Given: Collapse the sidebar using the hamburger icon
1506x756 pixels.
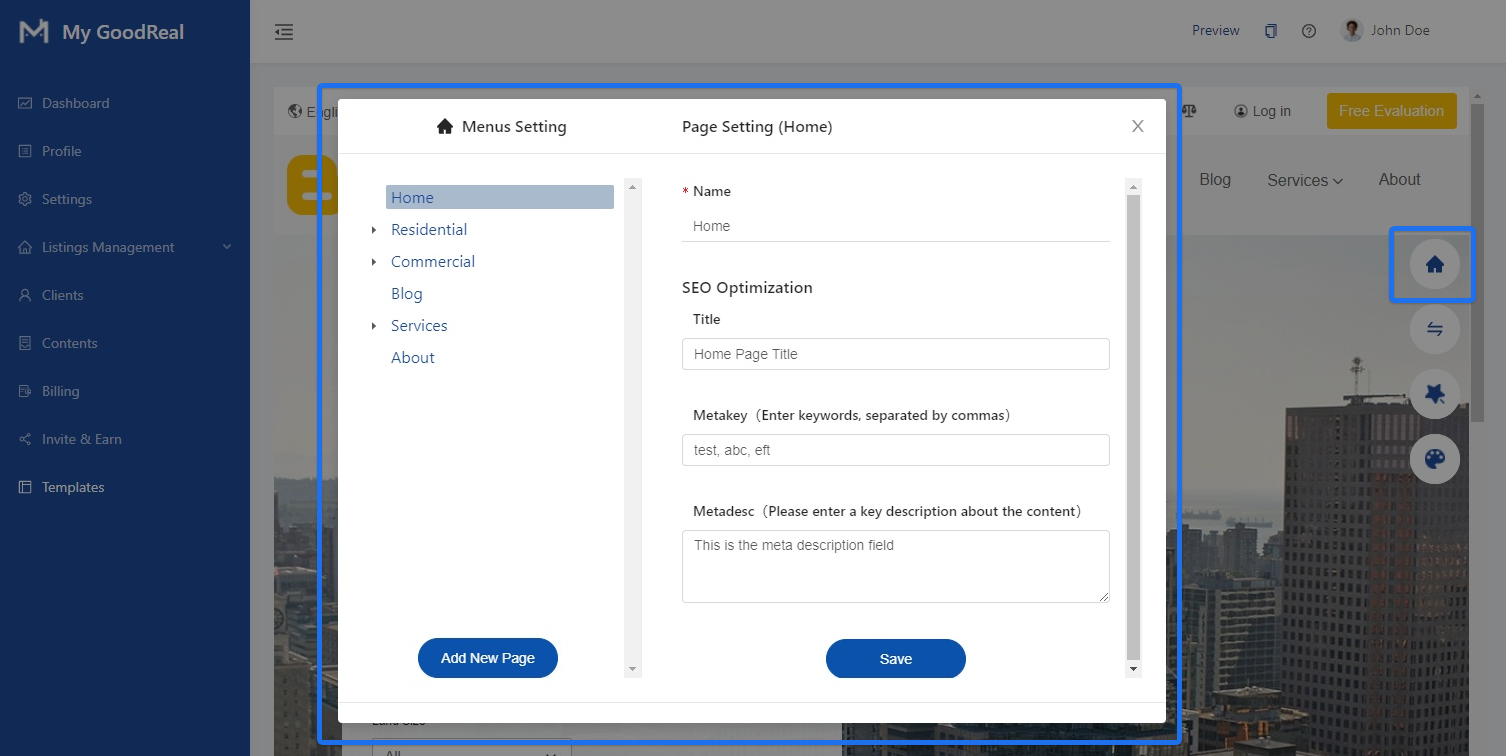Looking at the screenshot, I should [x=284, y=31].
